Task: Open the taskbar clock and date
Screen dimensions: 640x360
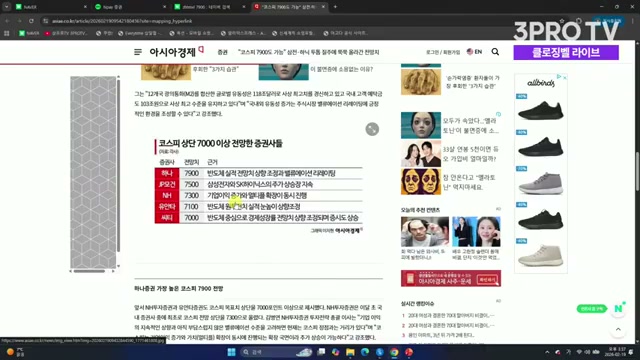Action: coord(614,352)
